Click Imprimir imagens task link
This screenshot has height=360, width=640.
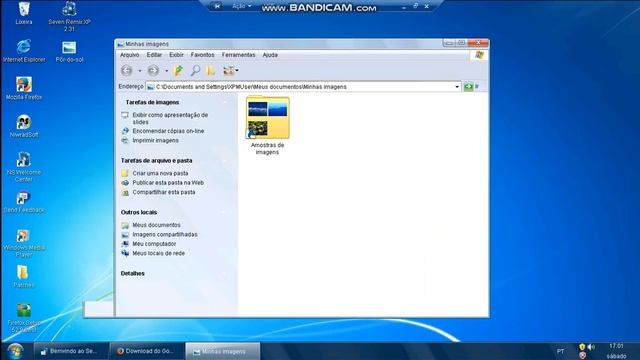tap(155, 140)
